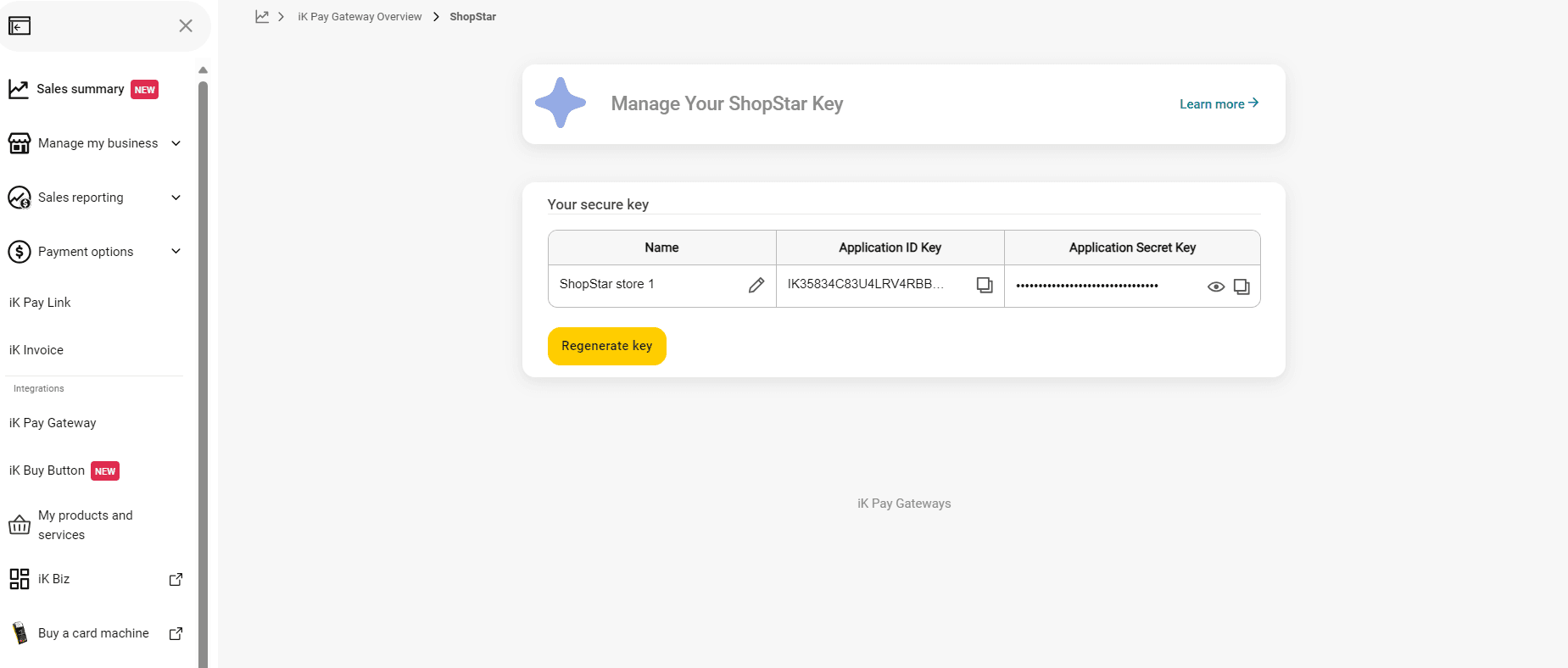1568x668 pixels.
Task: Expand the Payment options dropdown
Action: click(176, 252)
